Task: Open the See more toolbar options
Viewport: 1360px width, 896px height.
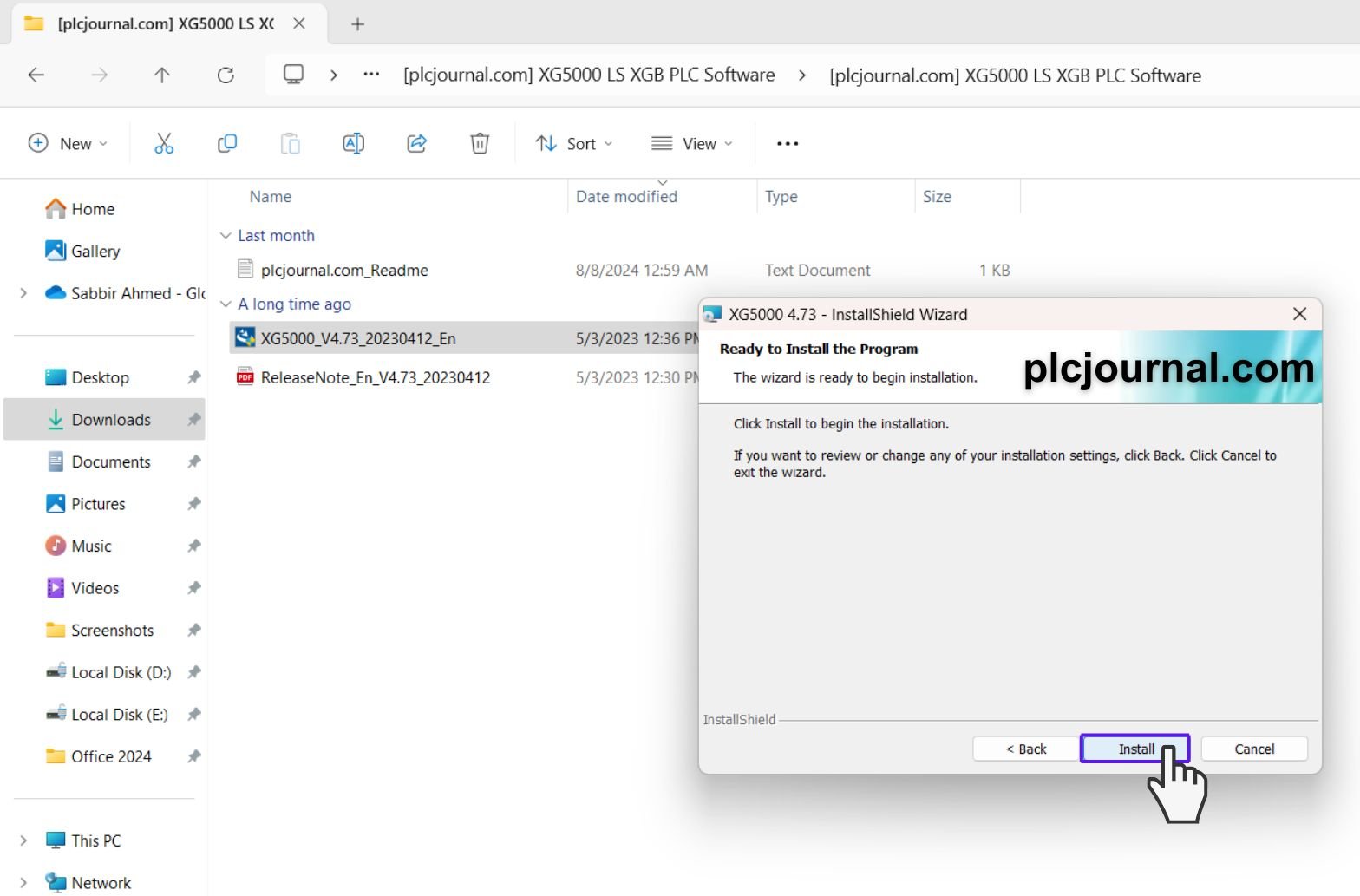Action: tap(787, 143)
